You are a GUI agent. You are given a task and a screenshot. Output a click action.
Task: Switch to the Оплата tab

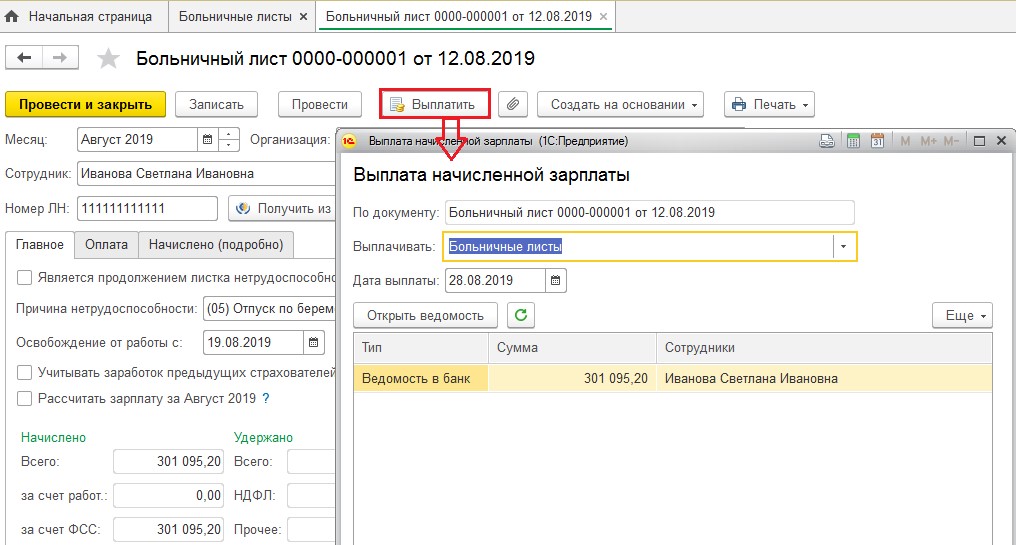pyautogui.click(x=106, y=244)
